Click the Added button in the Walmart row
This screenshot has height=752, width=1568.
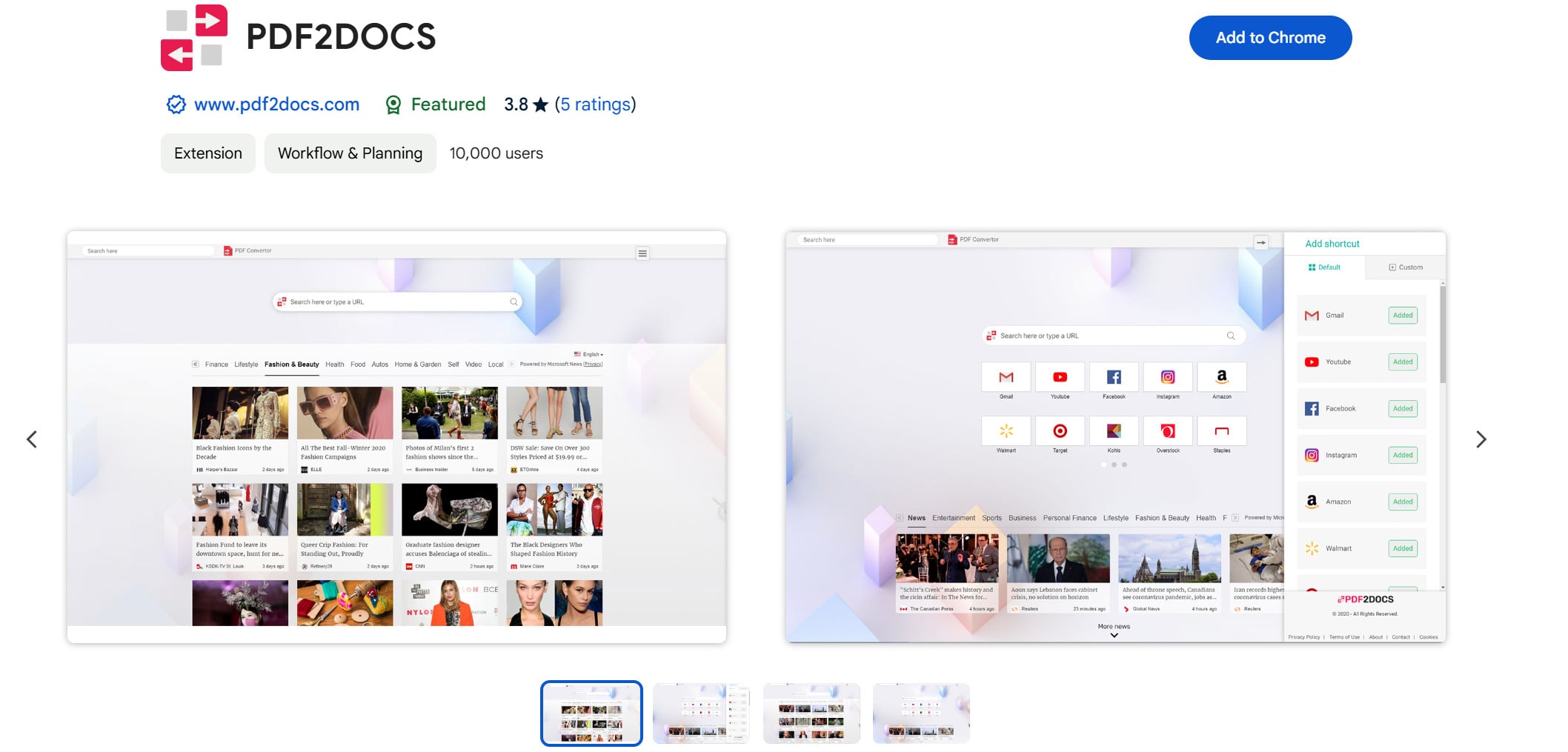1403,549
